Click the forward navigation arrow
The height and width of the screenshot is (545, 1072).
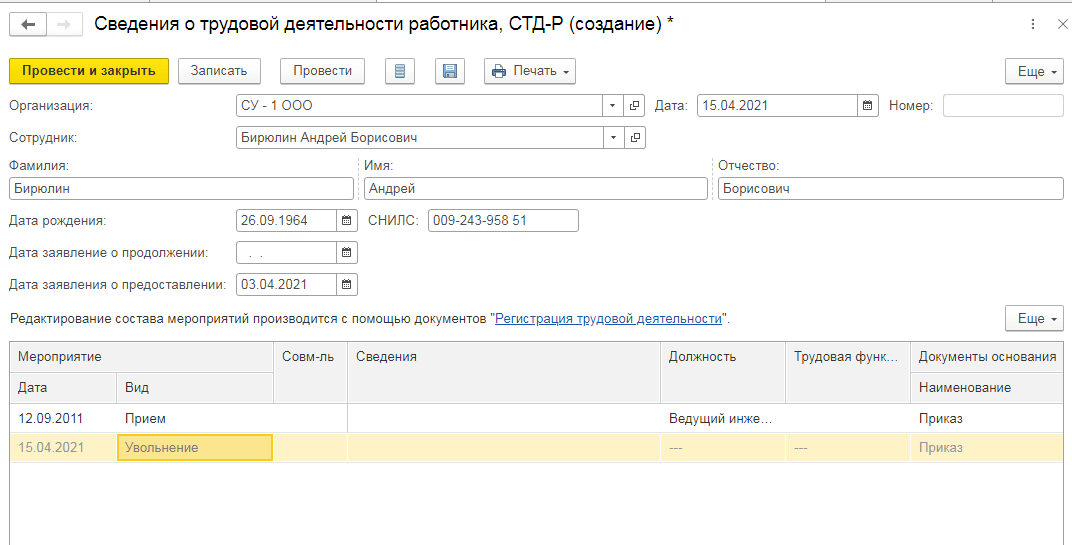pyautogui.click(x=62, y=25)
